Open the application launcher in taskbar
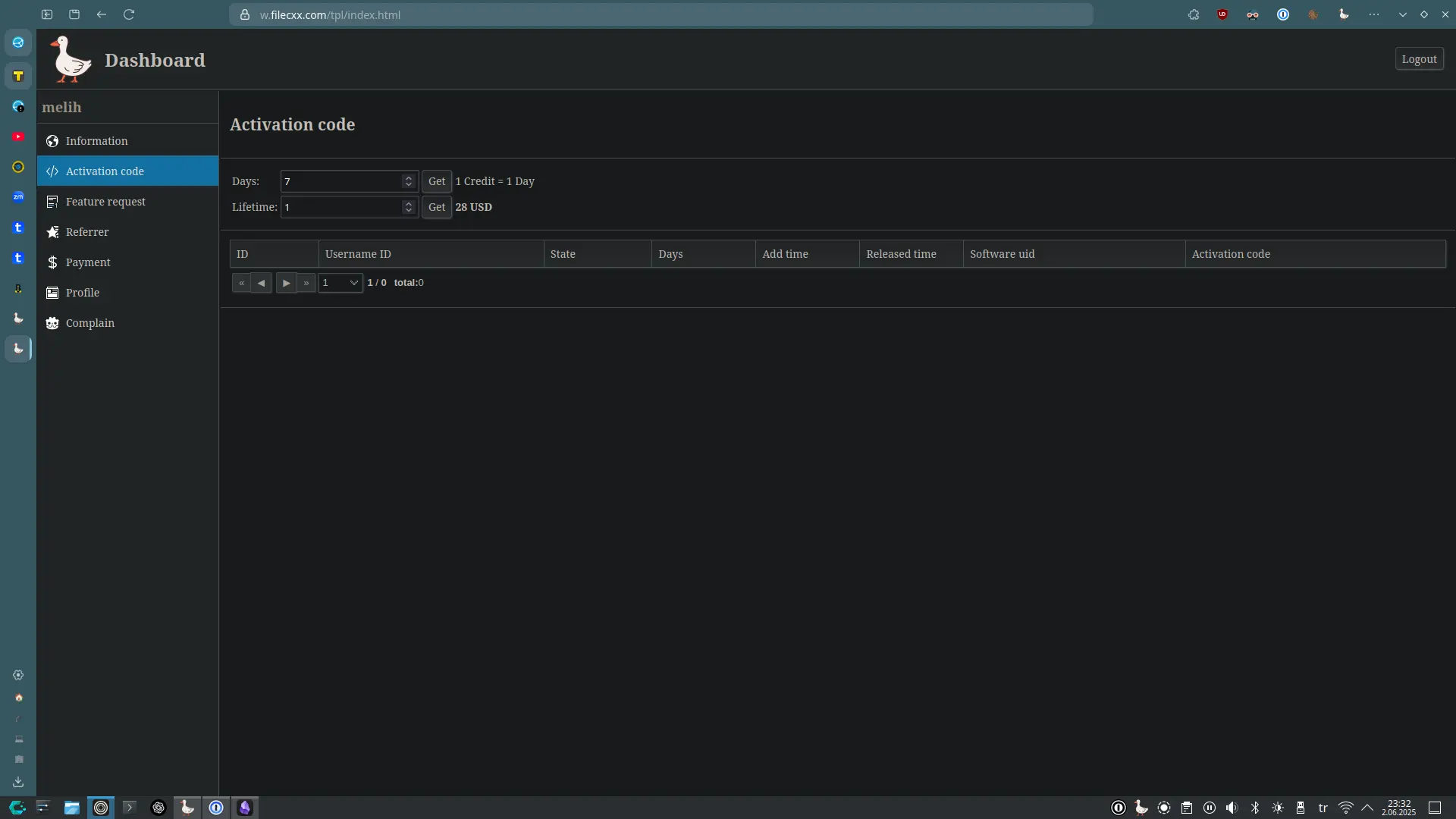Viewport: 1456px width, 819px height. 17,808
